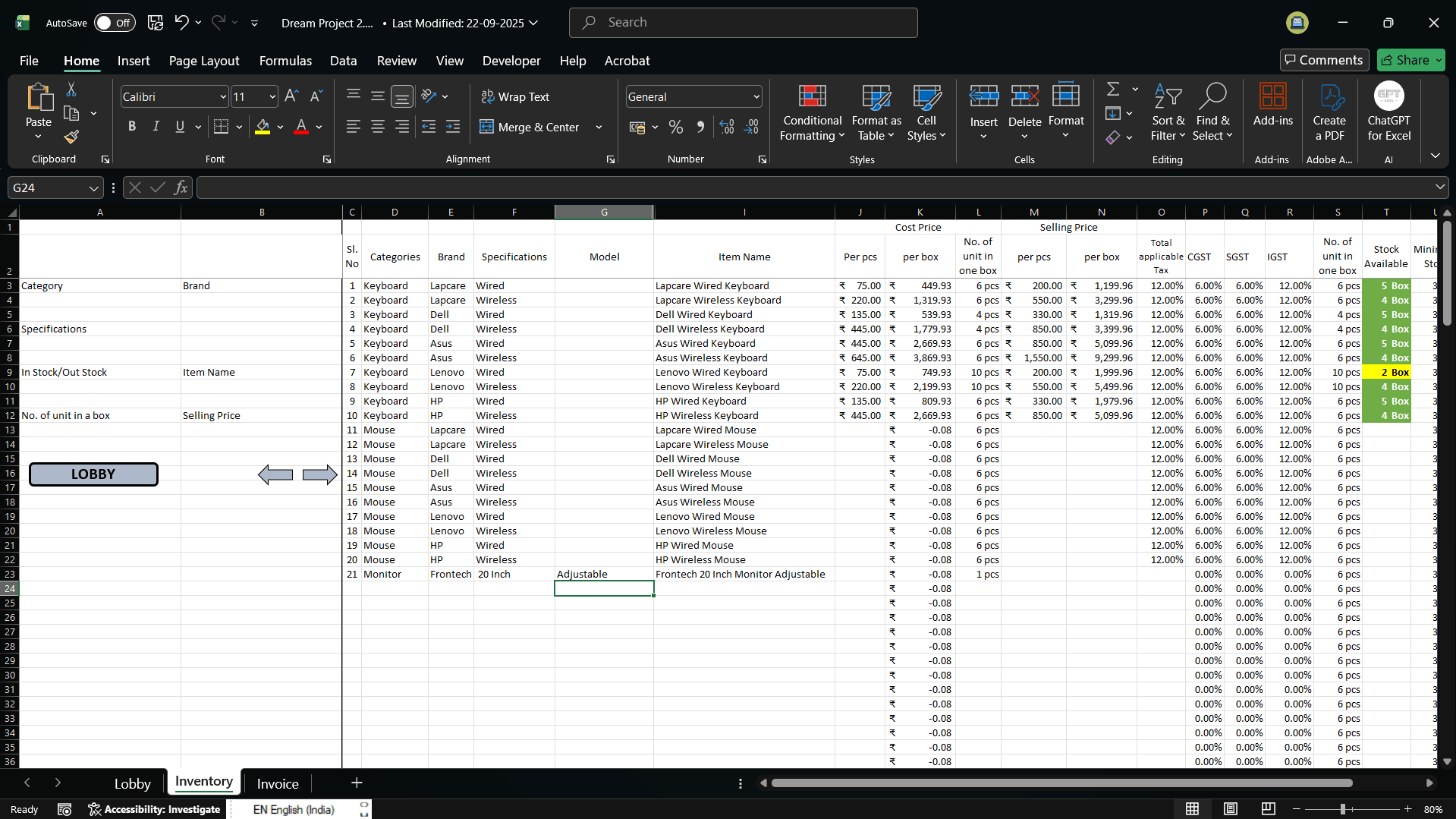
Task: Click the Insert Function fx icon
Action: click(181, 187)
